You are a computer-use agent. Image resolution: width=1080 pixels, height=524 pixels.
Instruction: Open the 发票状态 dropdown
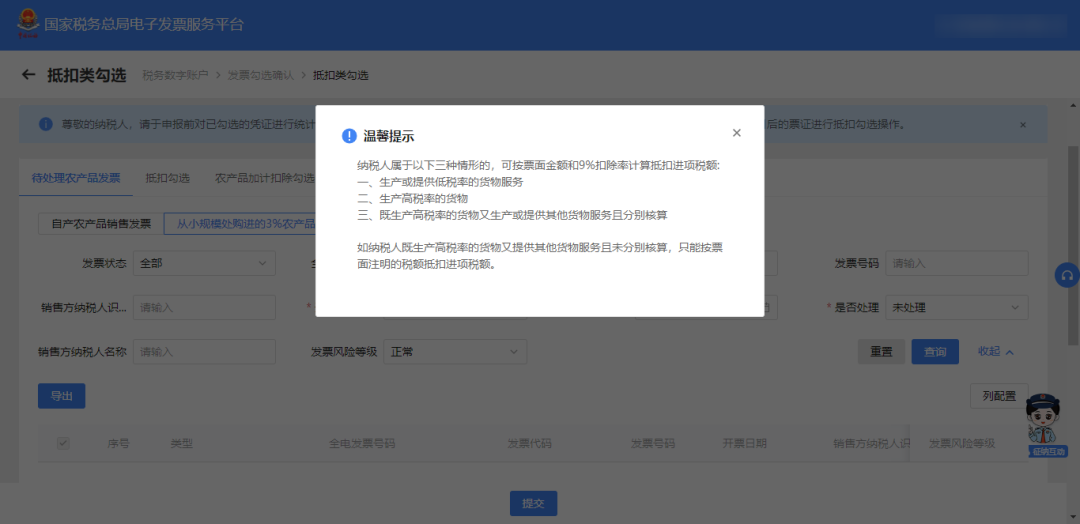coord(205,263)
